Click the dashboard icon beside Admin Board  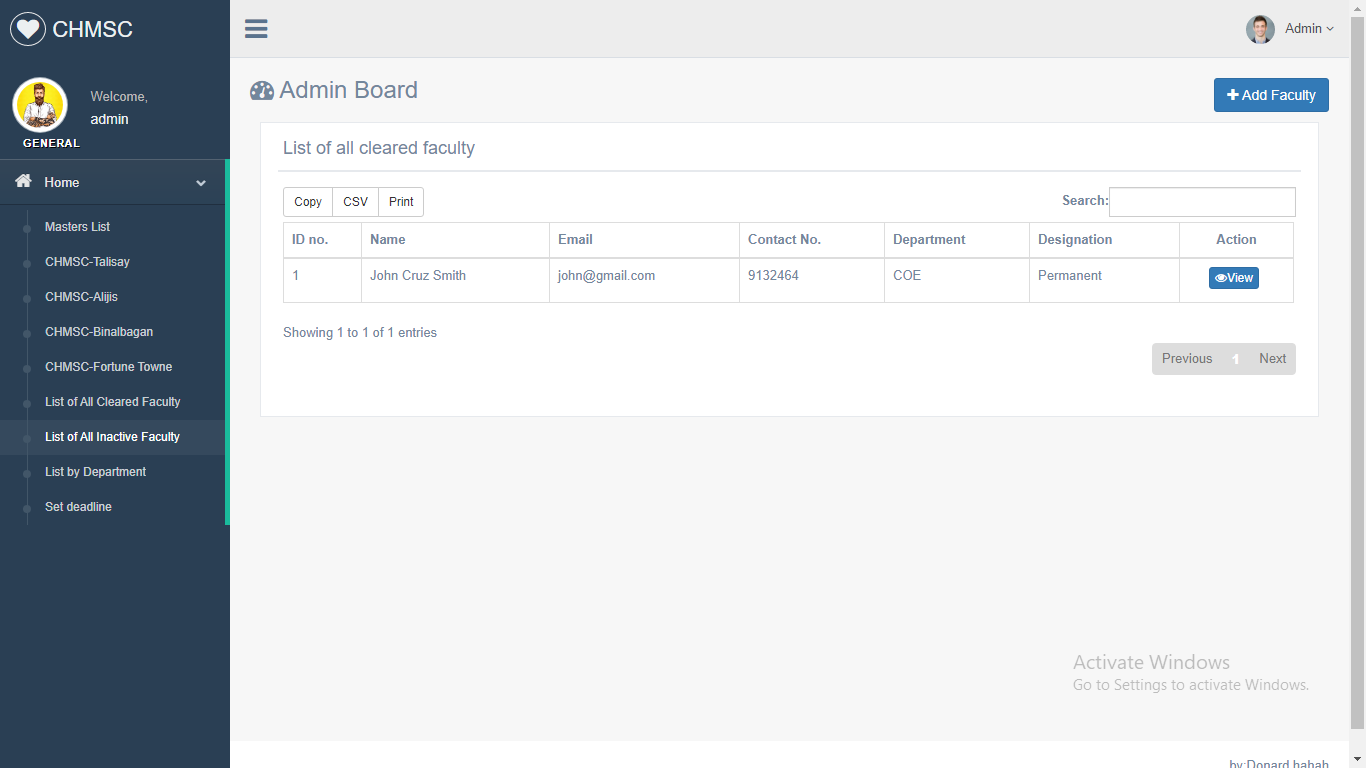pyautogui.click(x=261, y=90)
